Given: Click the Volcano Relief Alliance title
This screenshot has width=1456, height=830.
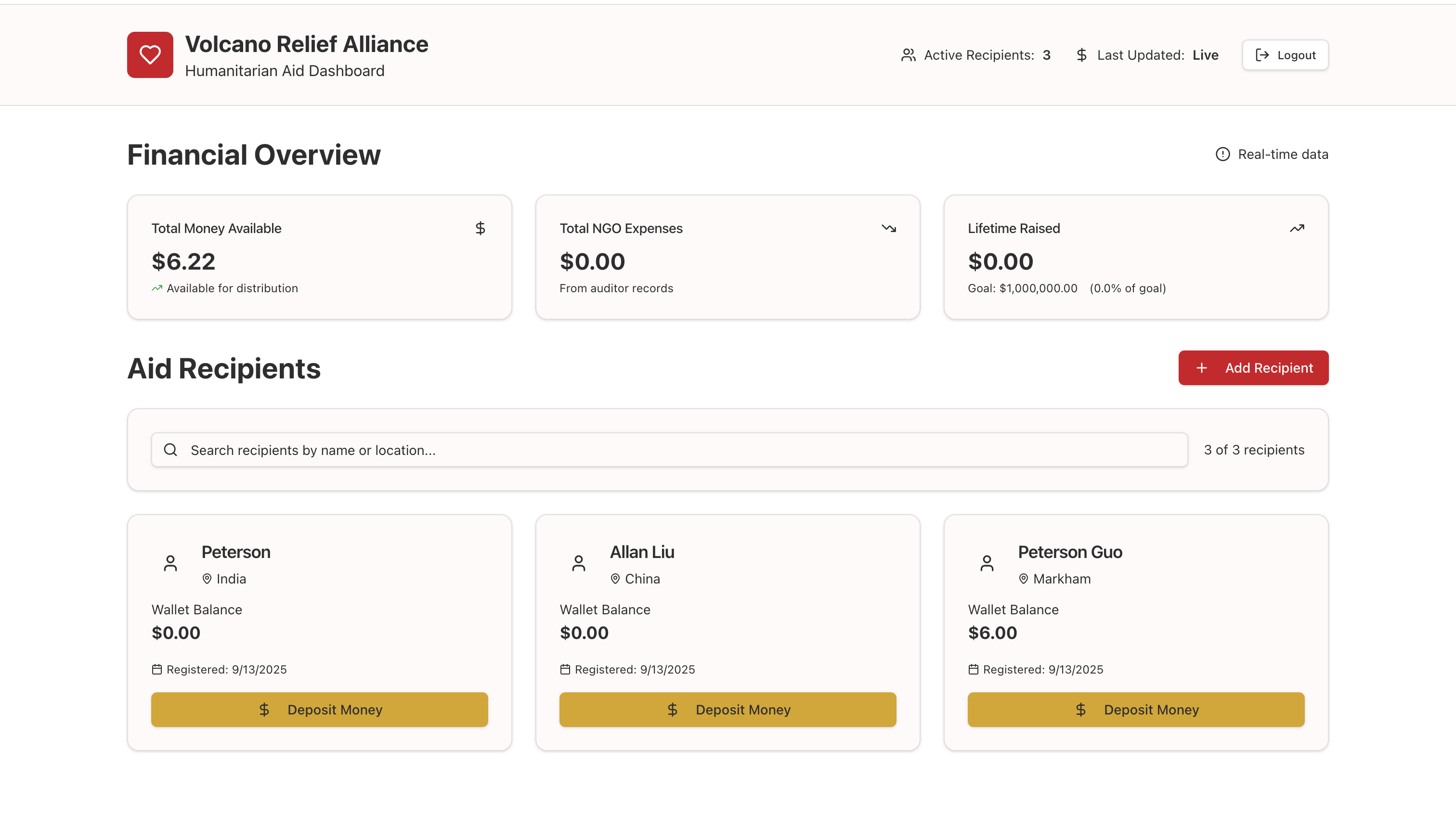Looking at the screenshot, I should click(x=307, y=44).
